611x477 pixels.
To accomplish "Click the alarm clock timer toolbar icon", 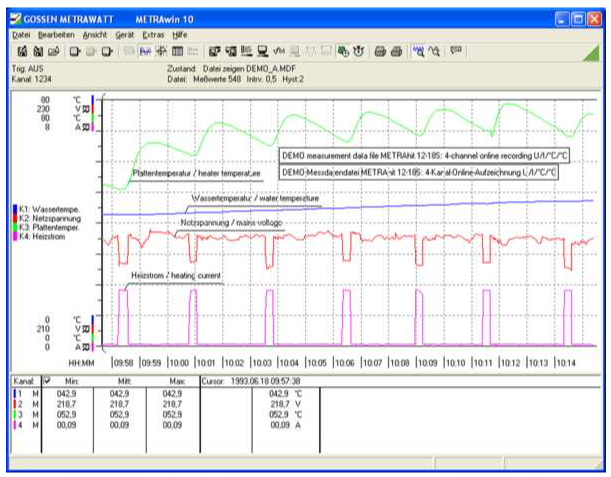I will point(358,51).
